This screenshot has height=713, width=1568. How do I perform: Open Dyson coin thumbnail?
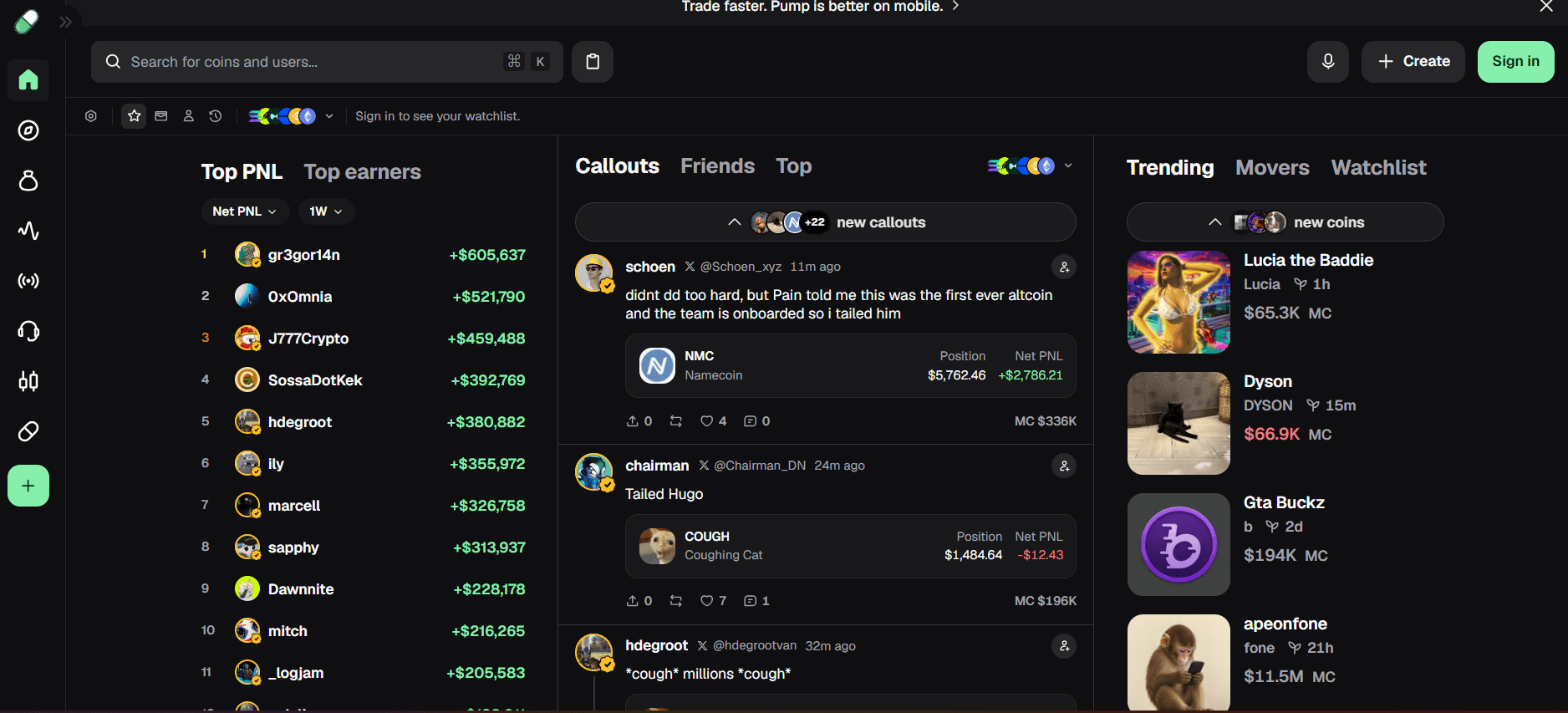(1179, 423)
